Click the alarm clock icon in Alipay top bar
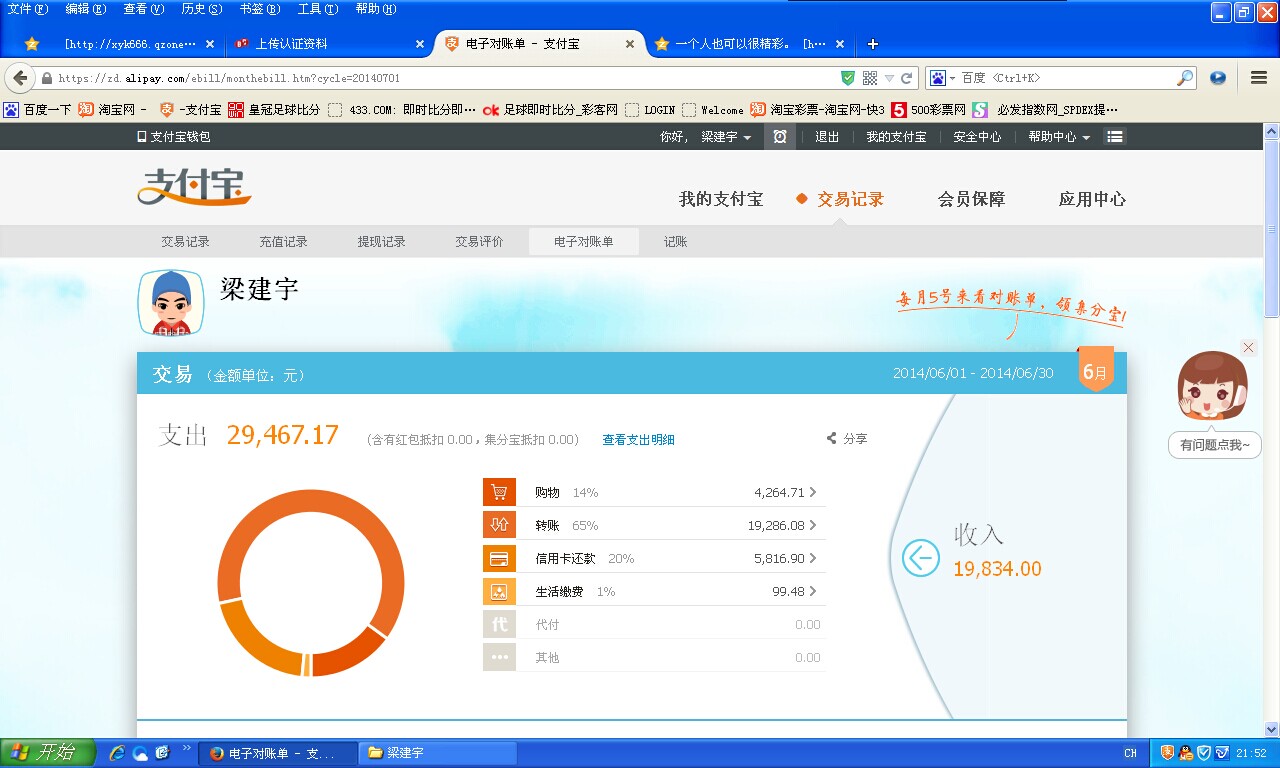1280x768 pixels. pyautogui.click(x=780, y=137)
